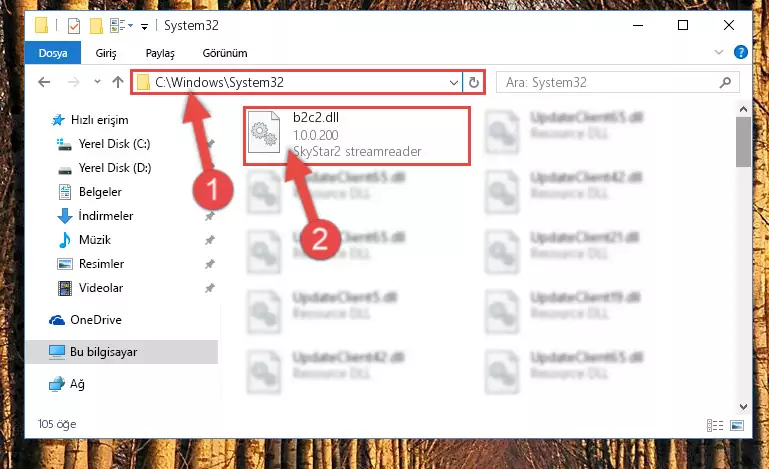The height and width of the screenshot is (469, 769).
Task: Expand the address bar history dropdown
Action: (x=454, y=82)
